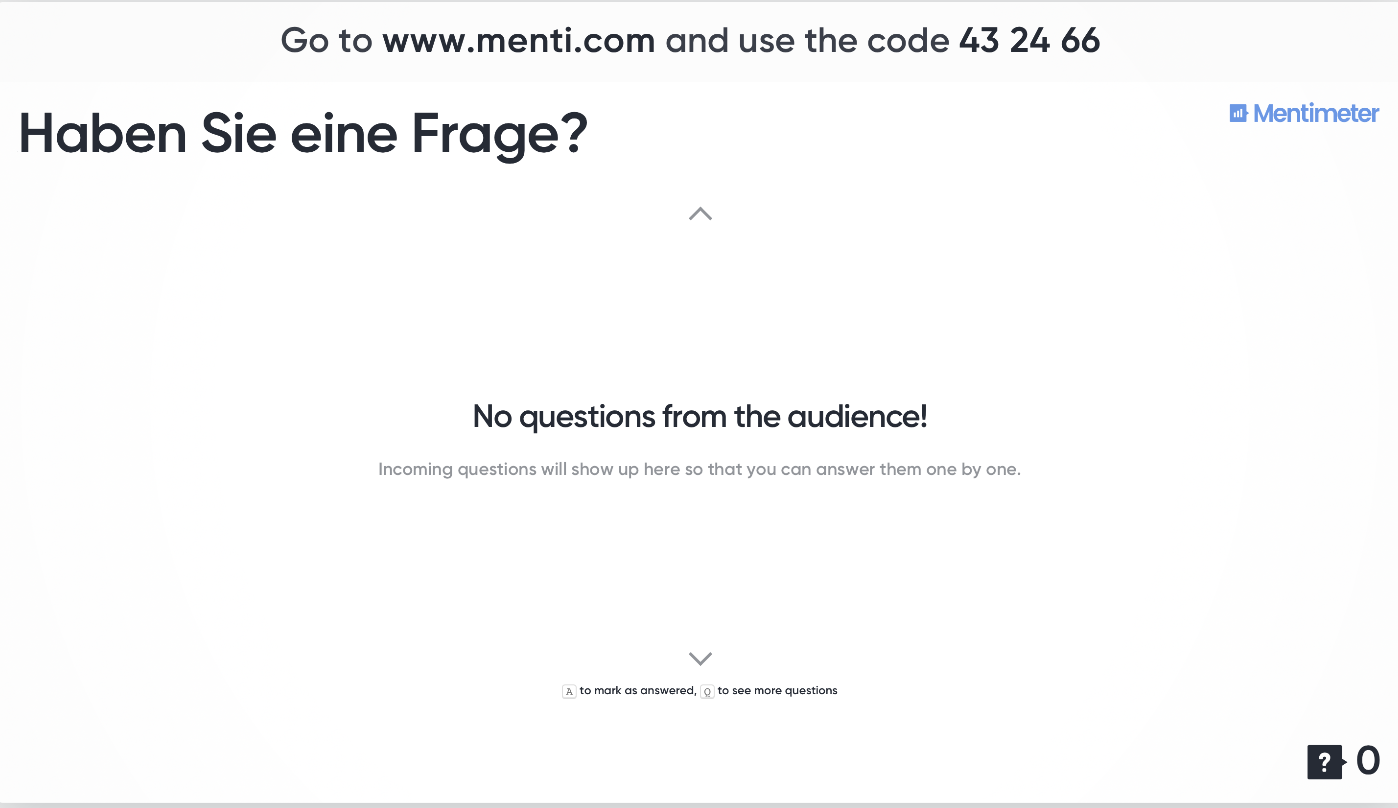The image size is (1398, 808).
Task: Click the word "Haben" in the title
Action: click(102, 134)
